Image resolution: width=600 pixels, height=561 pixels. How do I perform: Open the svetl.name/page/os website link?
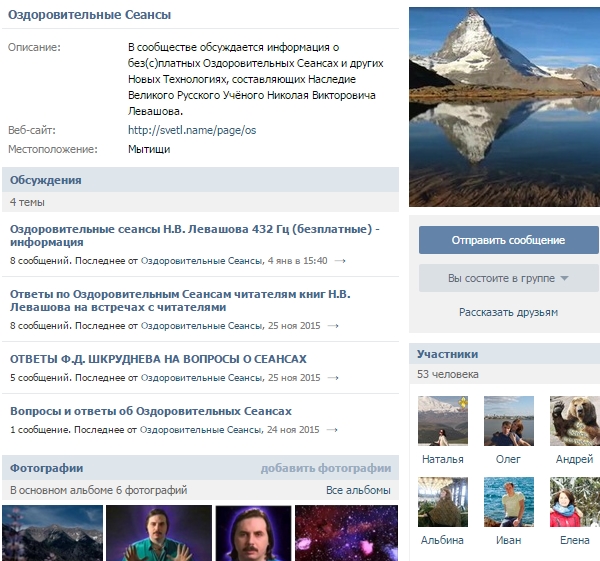click(192, 130)
